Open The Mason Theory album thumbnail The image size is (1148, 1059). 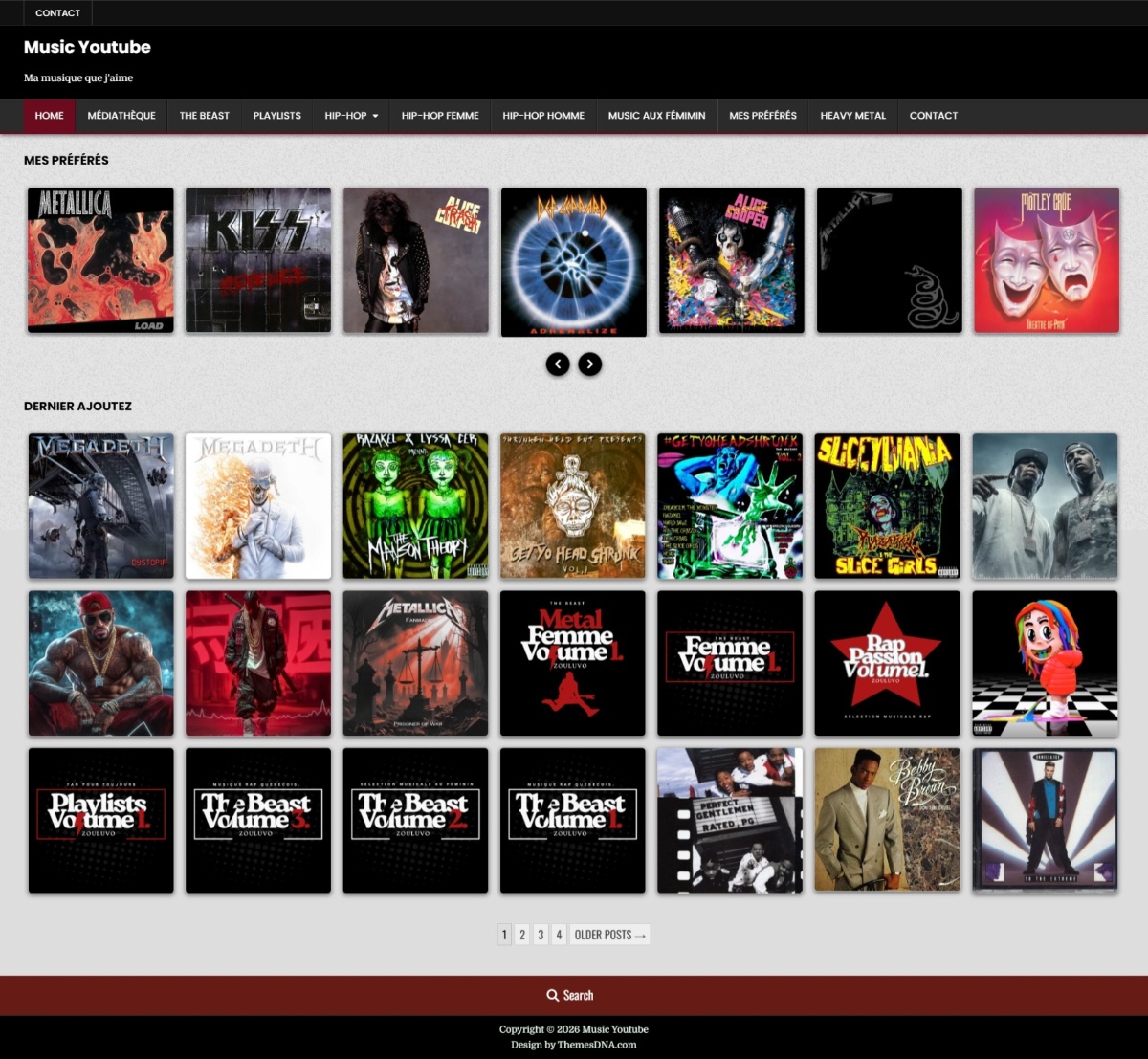click(416, 506)
